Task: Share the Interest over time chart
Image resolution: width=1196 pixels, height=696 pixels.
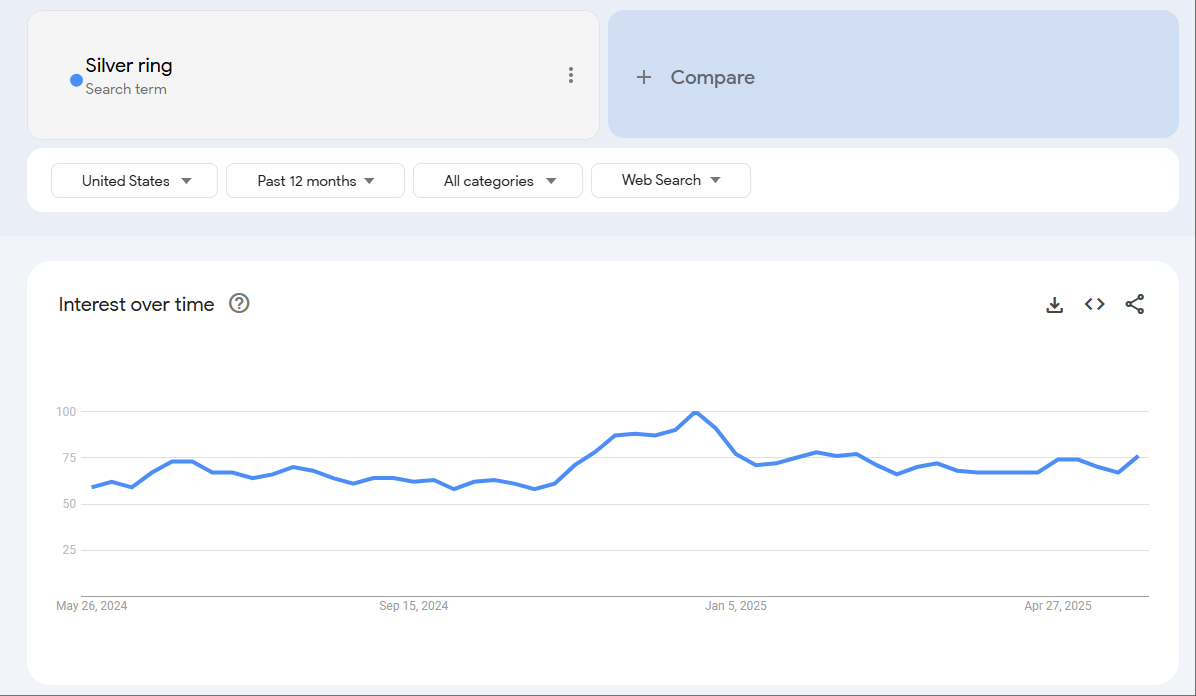Action: pos(1135,304)
